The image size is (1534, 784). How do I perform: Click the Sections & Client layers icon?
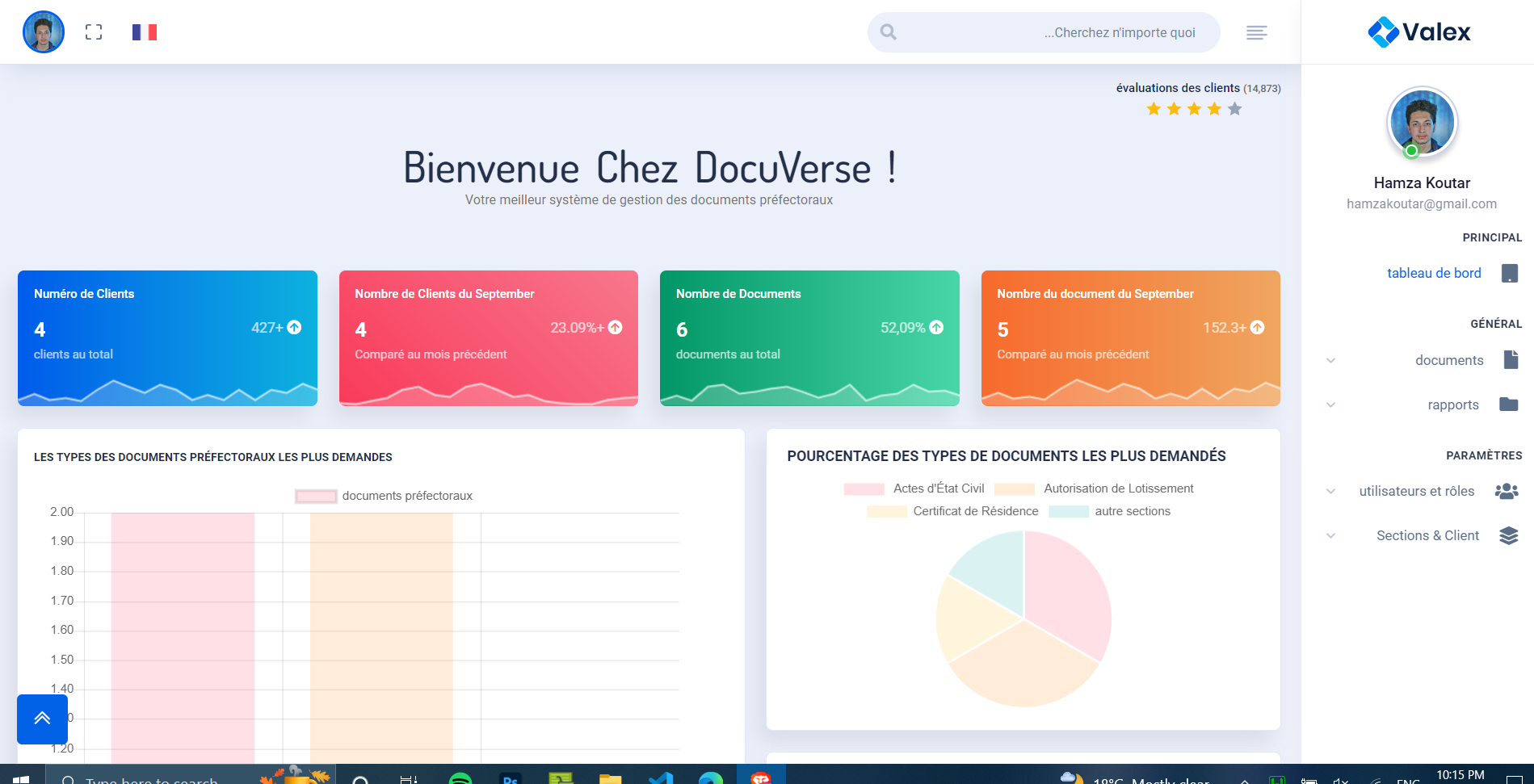pos(1510,535)
